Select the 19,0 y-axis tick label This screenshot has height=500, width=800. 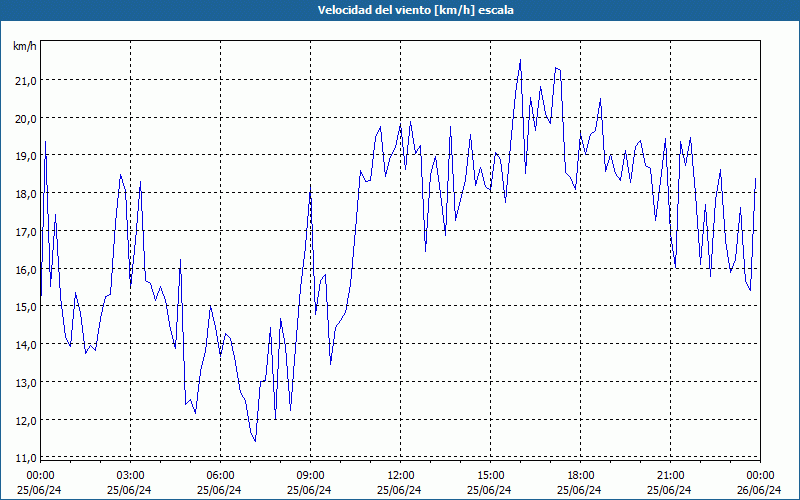(x=26, y=156)
